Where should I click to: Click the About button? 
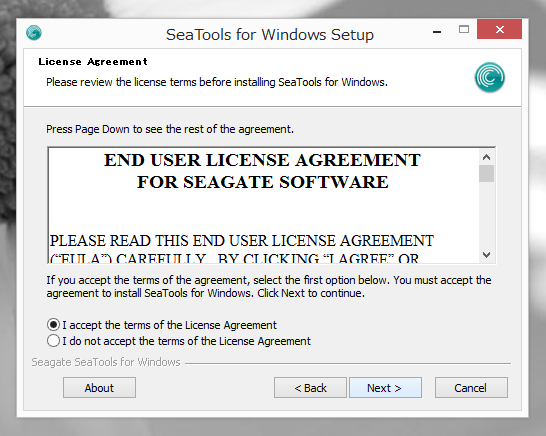[x=99, y=388]
